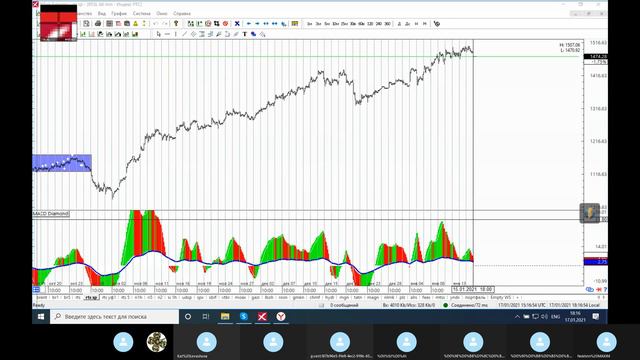Click the blue question mark help icon
The height and width of the screenshot is (360, 640).
coord(605,289)
